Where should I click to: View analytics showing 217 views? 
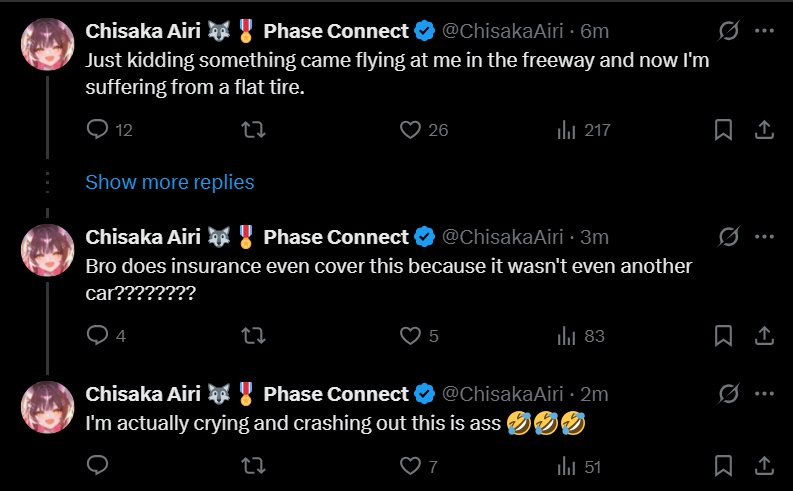coord(584,130)
